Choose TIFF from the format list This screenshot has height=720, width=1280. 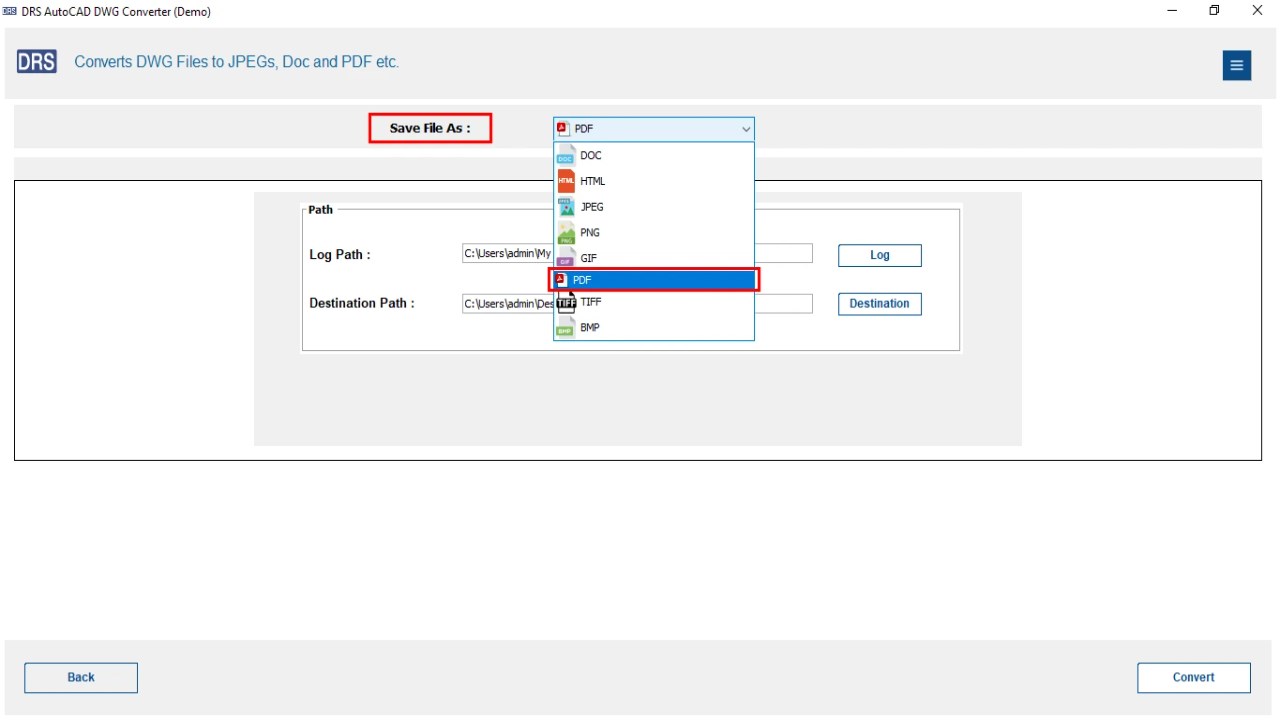[654, 302]
